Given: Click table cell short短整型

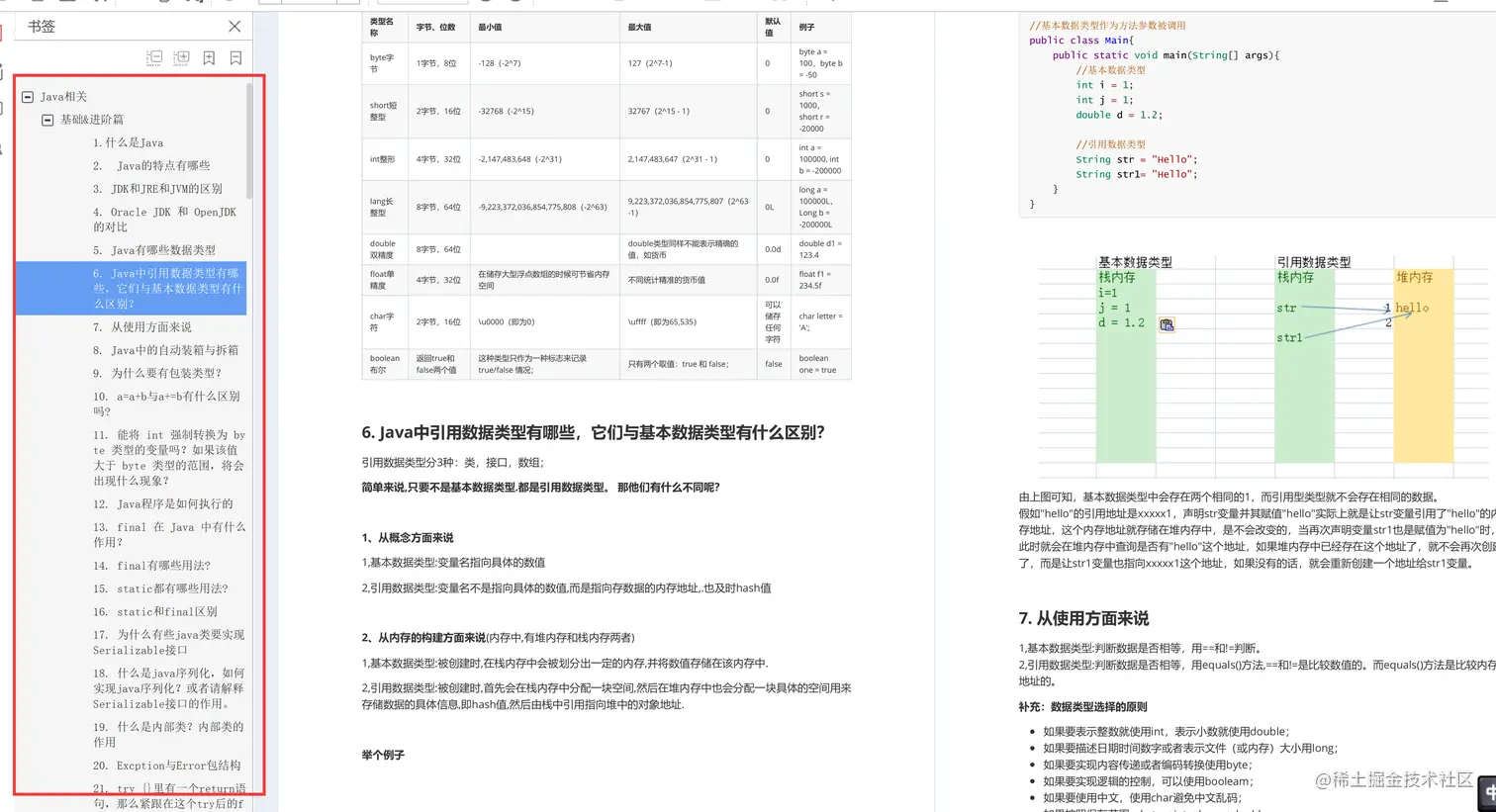Looking at the screenshot, I should pos(385,111).
